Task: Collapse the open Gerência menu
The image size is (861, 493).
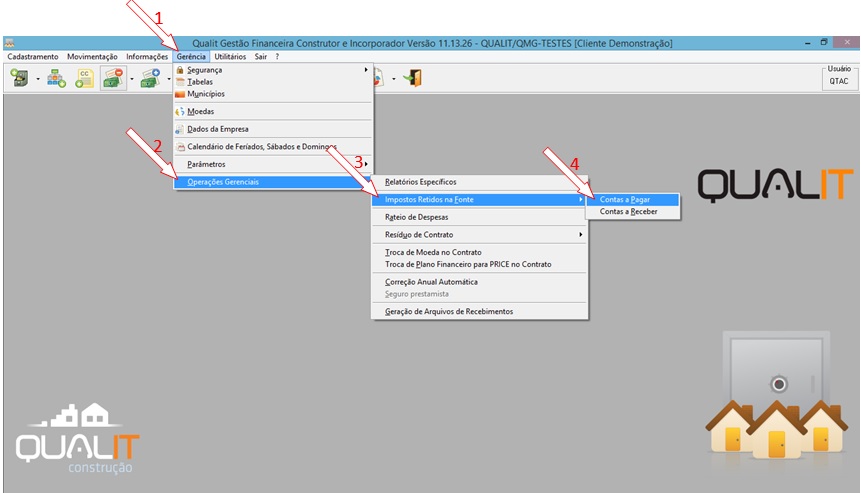Action: coord(191,57)
